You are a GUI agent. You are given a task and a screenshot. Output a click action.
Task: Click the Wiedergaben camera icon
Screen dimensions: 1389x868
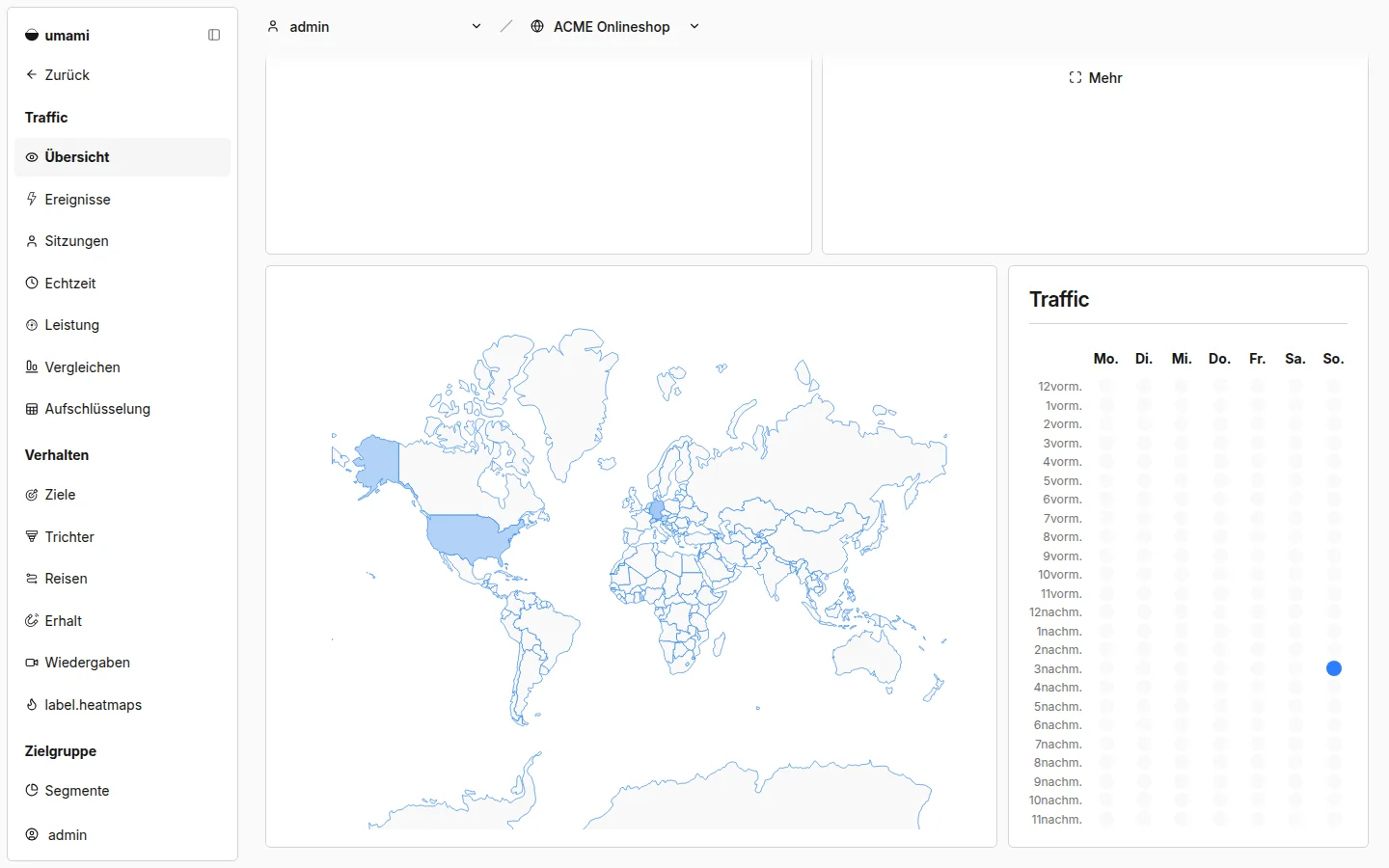pos(32,662)
